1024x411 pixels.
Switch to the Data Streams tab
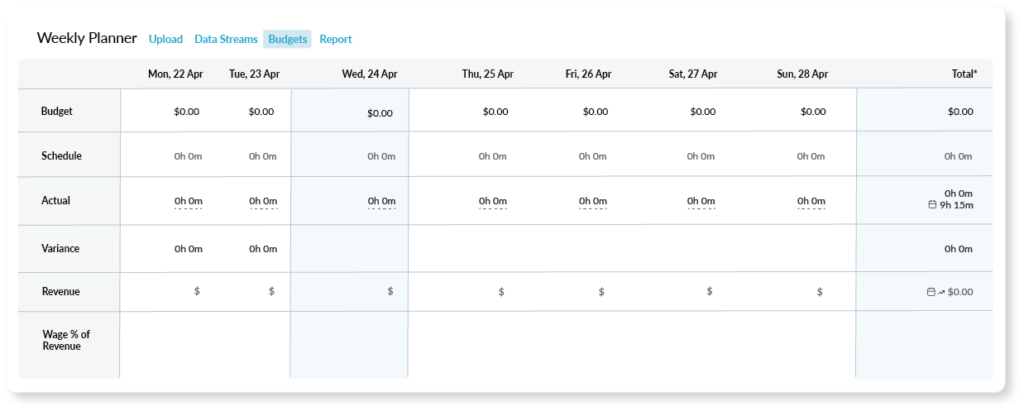tap(226, 39)
